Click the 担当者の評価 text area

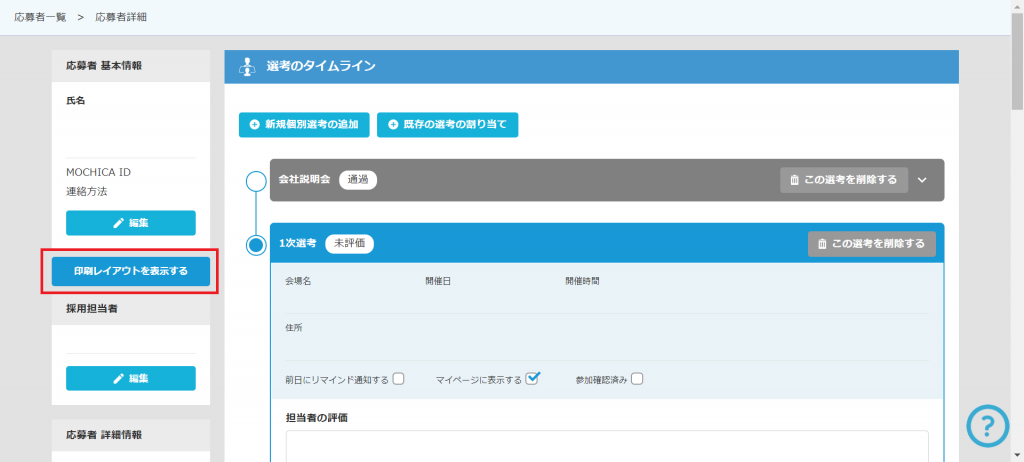(606, 446)
